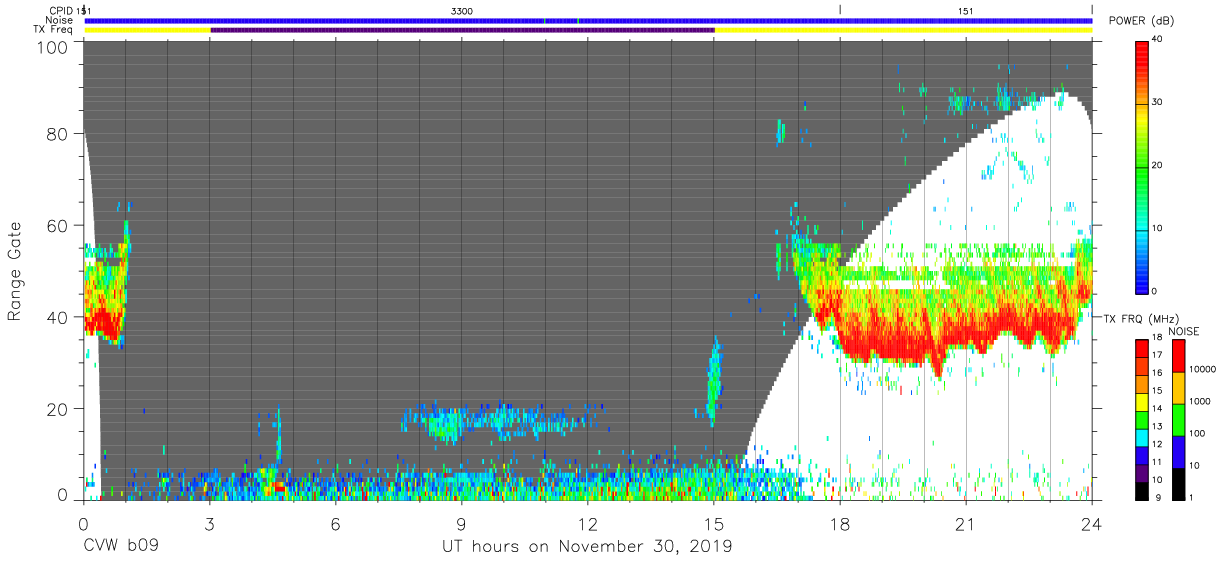The width and height of the screenshot is (1228, 567).
Task: Click the TX FRQ (MHz) legend title
Action: (1142, 318)
